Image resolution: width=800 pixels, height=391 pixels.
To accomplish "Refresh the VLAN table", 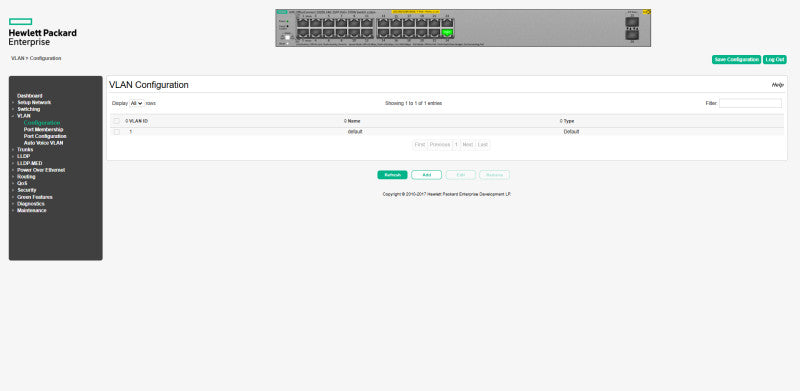I will tap(392, 175).
